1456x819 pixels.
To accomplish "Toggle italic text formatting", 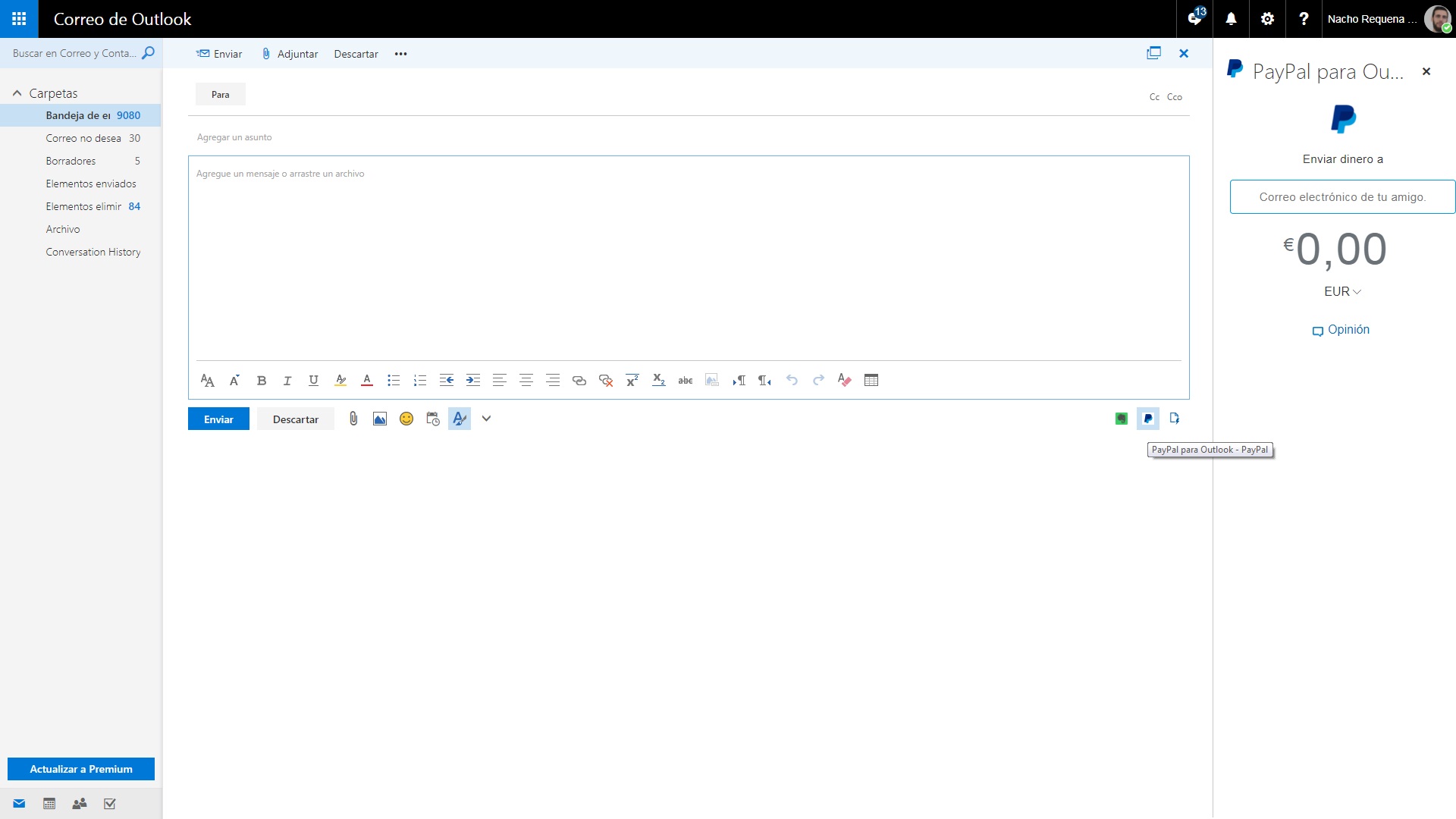I will [287, 381].
